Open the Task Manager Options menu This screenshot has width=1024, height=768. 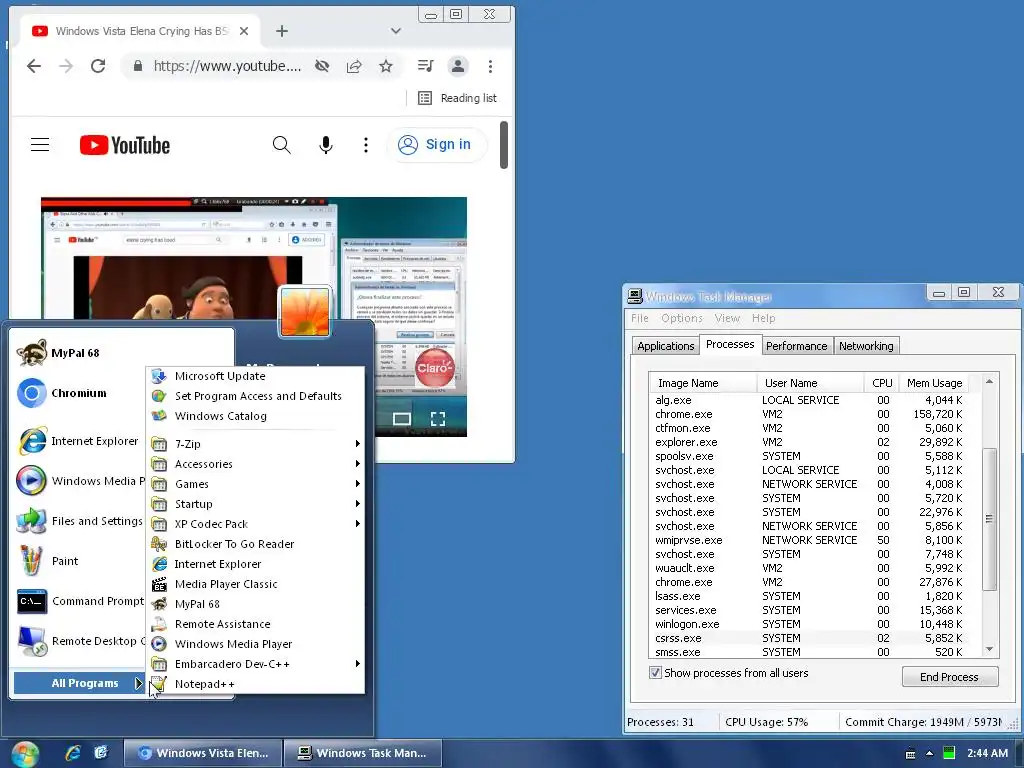682,318
